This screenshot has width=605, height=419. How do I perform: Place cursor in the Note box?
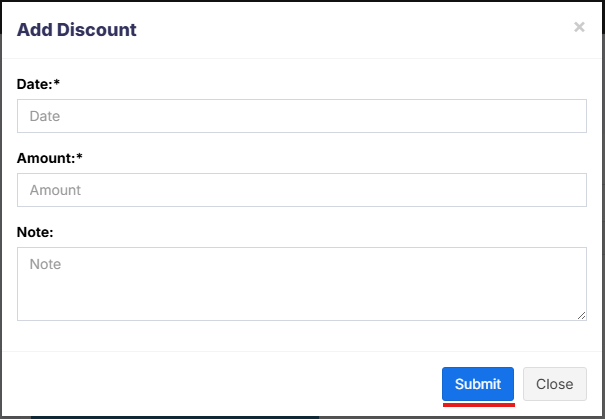301,284
